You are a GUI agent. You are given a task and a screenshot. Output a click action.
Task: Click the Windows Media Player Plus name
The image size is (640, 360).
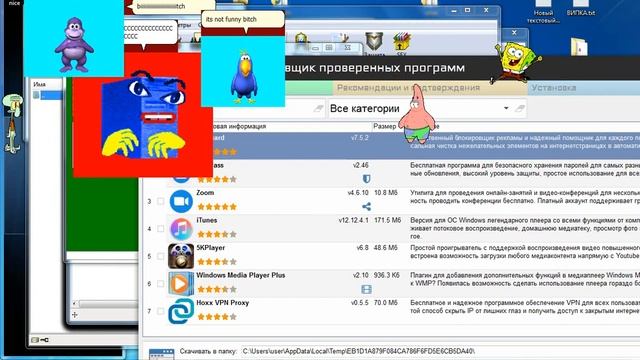click(241, 275)
